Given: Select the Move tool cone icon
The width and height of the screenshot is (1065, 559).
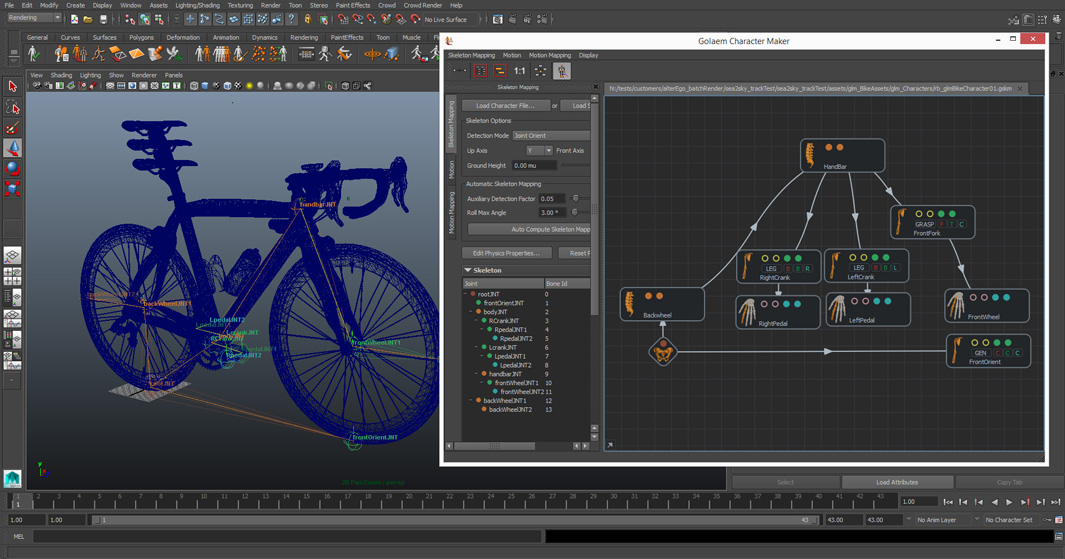Looking at the screenshot, I should [12, 148].
